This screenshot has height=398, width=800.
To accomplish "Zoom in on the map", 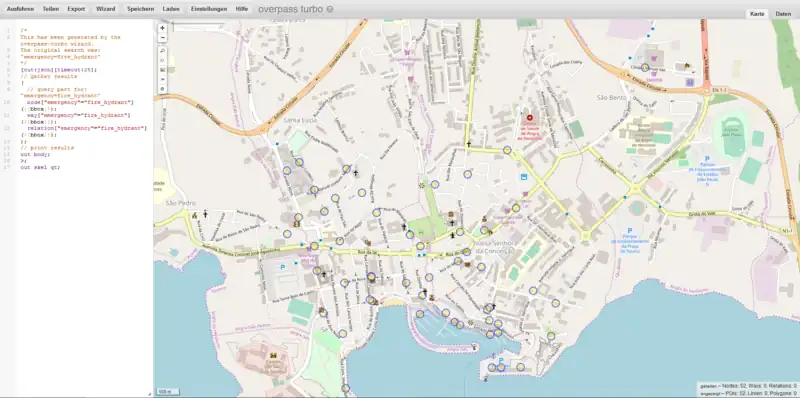I will click(x=163, y=29).
